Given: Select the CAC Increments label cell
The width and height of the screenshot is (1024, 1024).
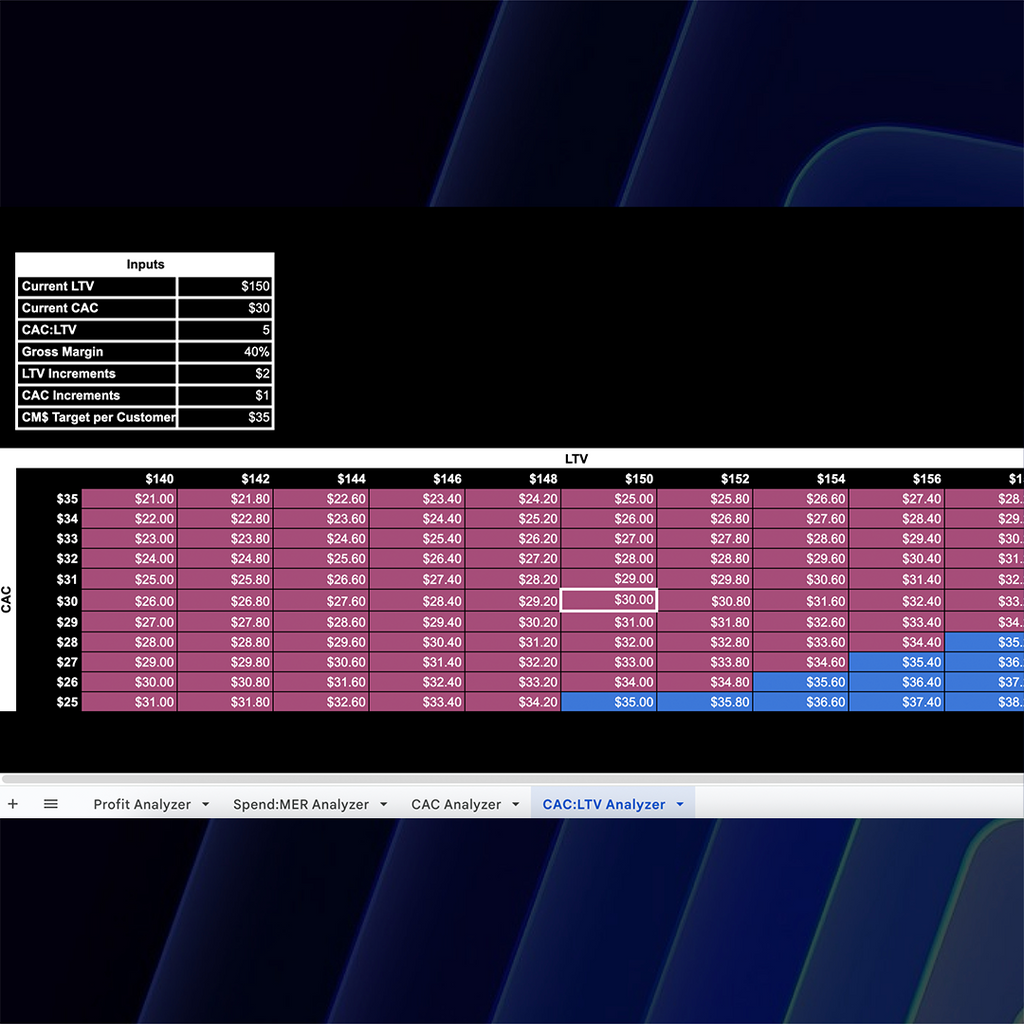Looking at the screenshot, I should click(x=96, y=395).
